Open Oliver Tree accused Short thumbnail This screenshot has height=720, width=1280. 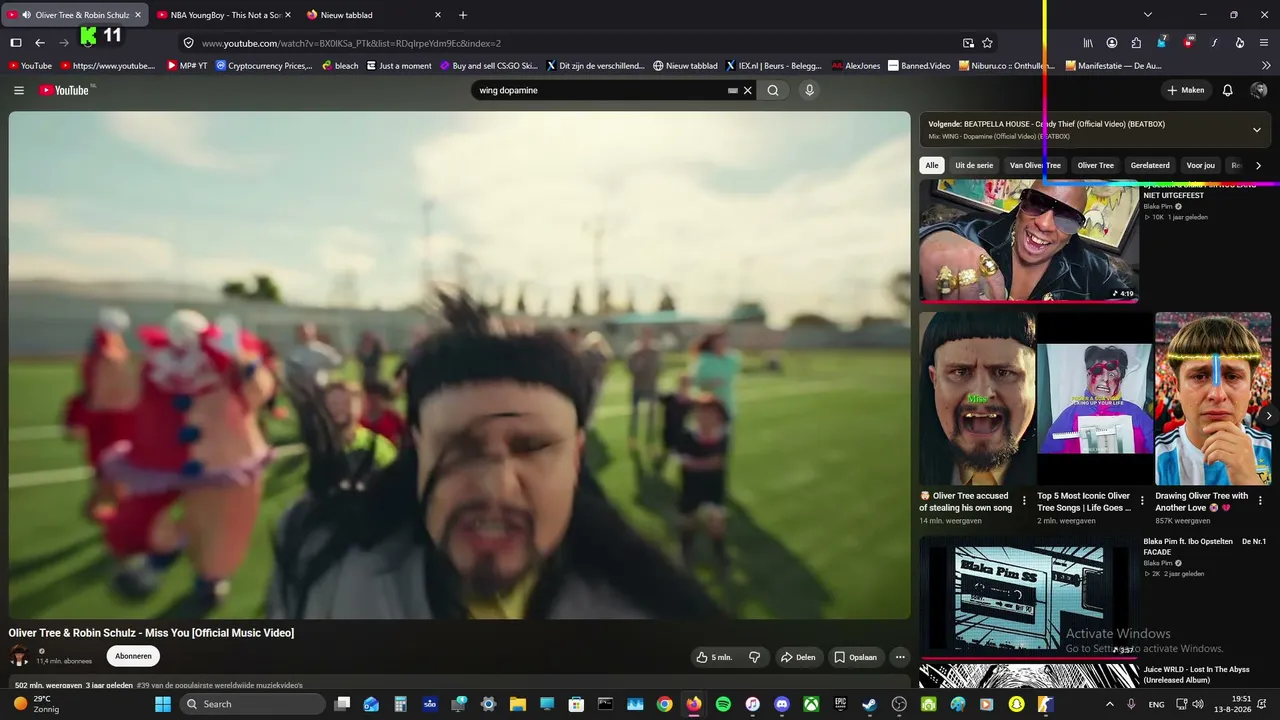coord(977,398)
